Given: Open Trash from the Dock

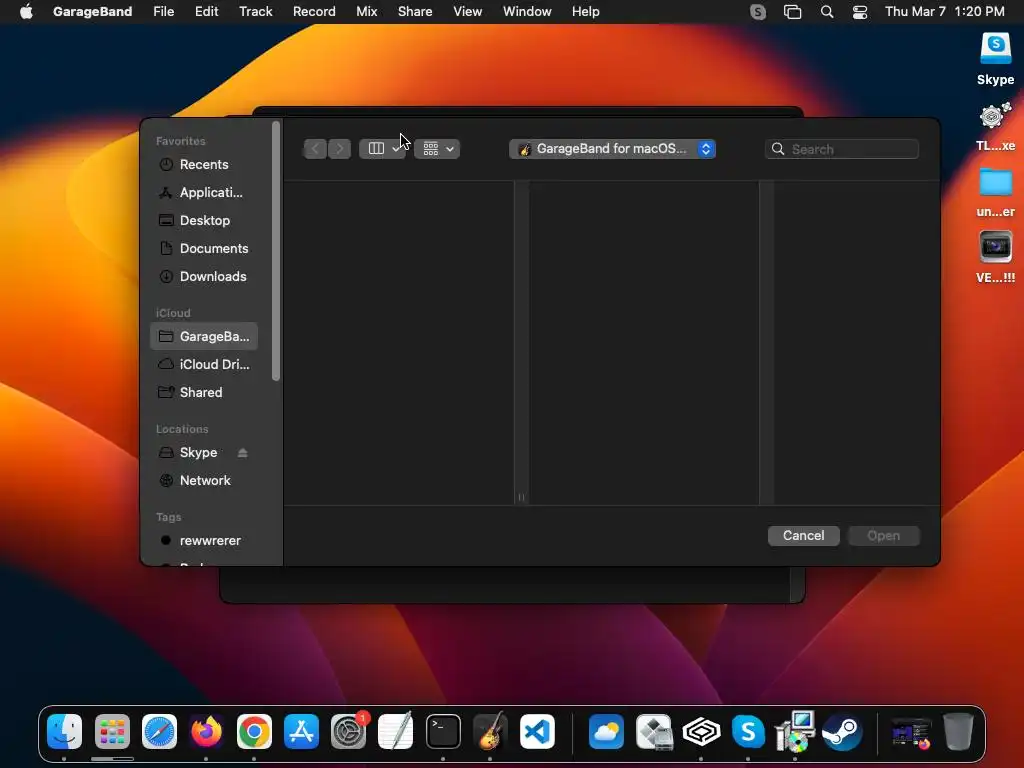Looking at the screenshot, I should 958,731.
